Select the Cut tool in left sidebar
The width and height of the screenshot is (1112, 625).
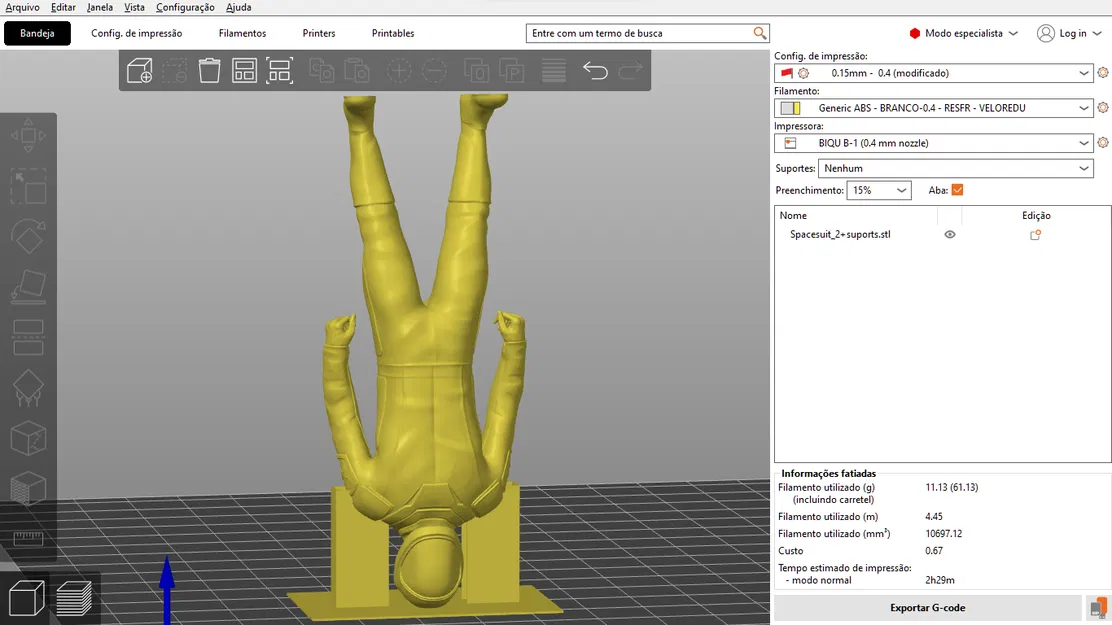(x=28, y=337)
